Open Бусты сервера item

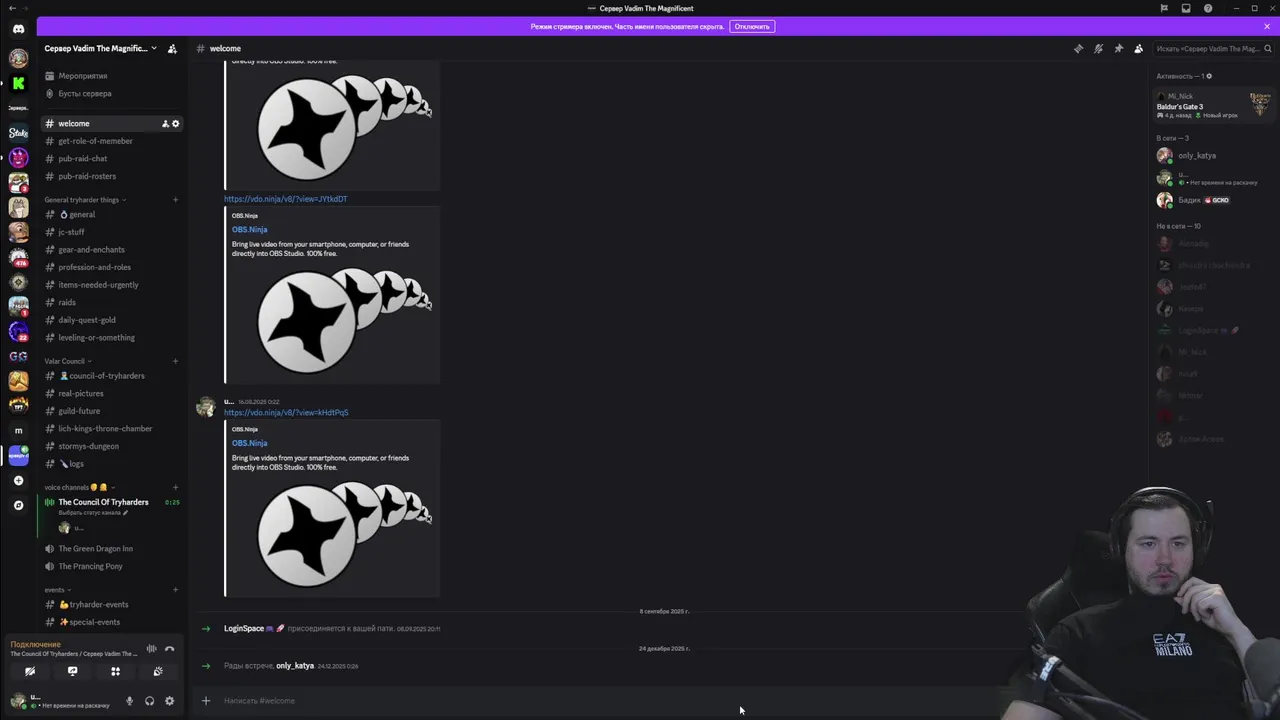click(x=111, y=93)
